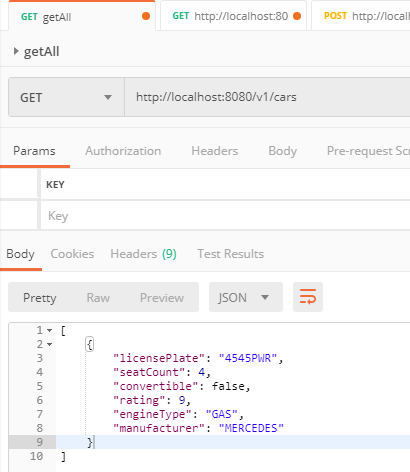Select the Authorization request tab
410x472 pixels.
123,151
